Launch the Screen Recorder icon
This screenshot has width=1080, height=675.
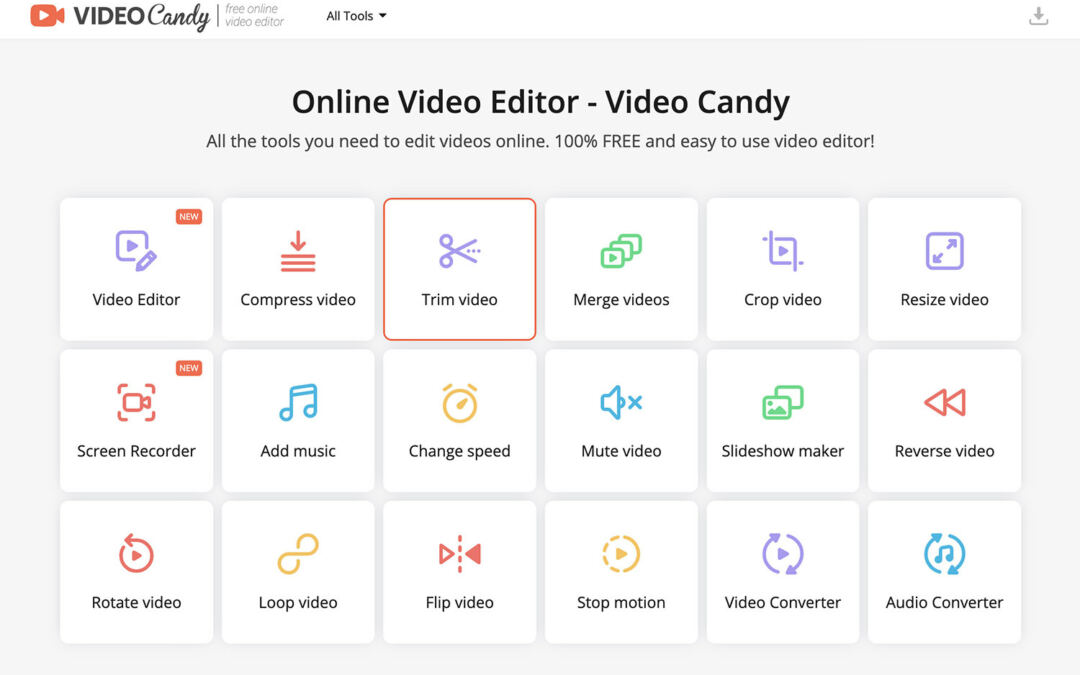coord(136,402)
